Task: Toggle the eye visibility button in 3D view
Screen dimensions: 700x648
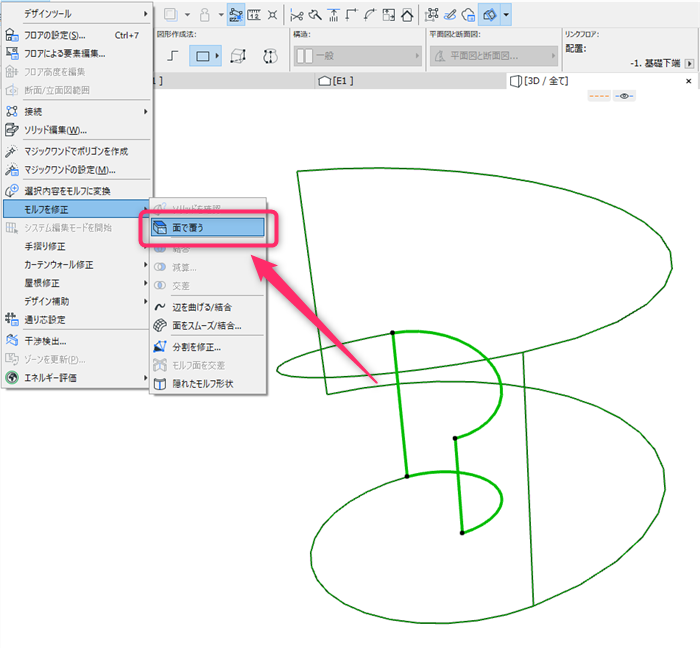Action: [x=624, y=96]
